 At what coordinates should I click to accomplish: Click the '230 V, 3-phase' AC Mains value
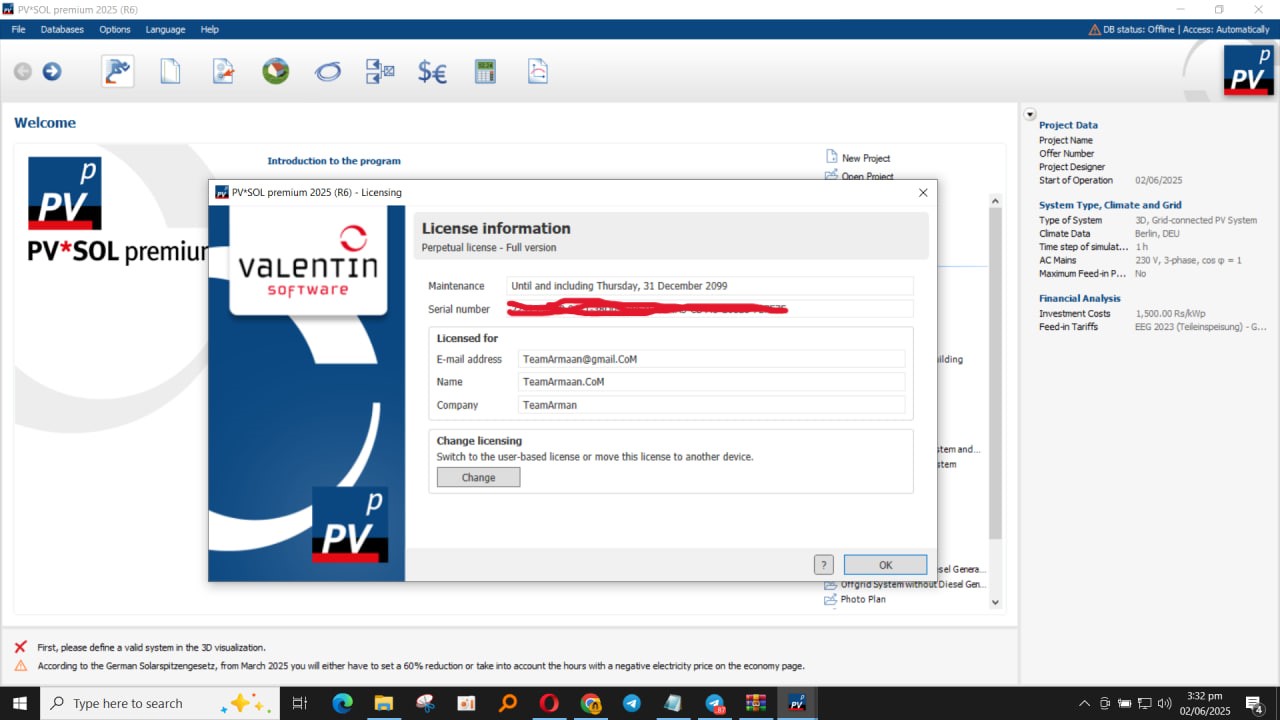point(1188,260)
